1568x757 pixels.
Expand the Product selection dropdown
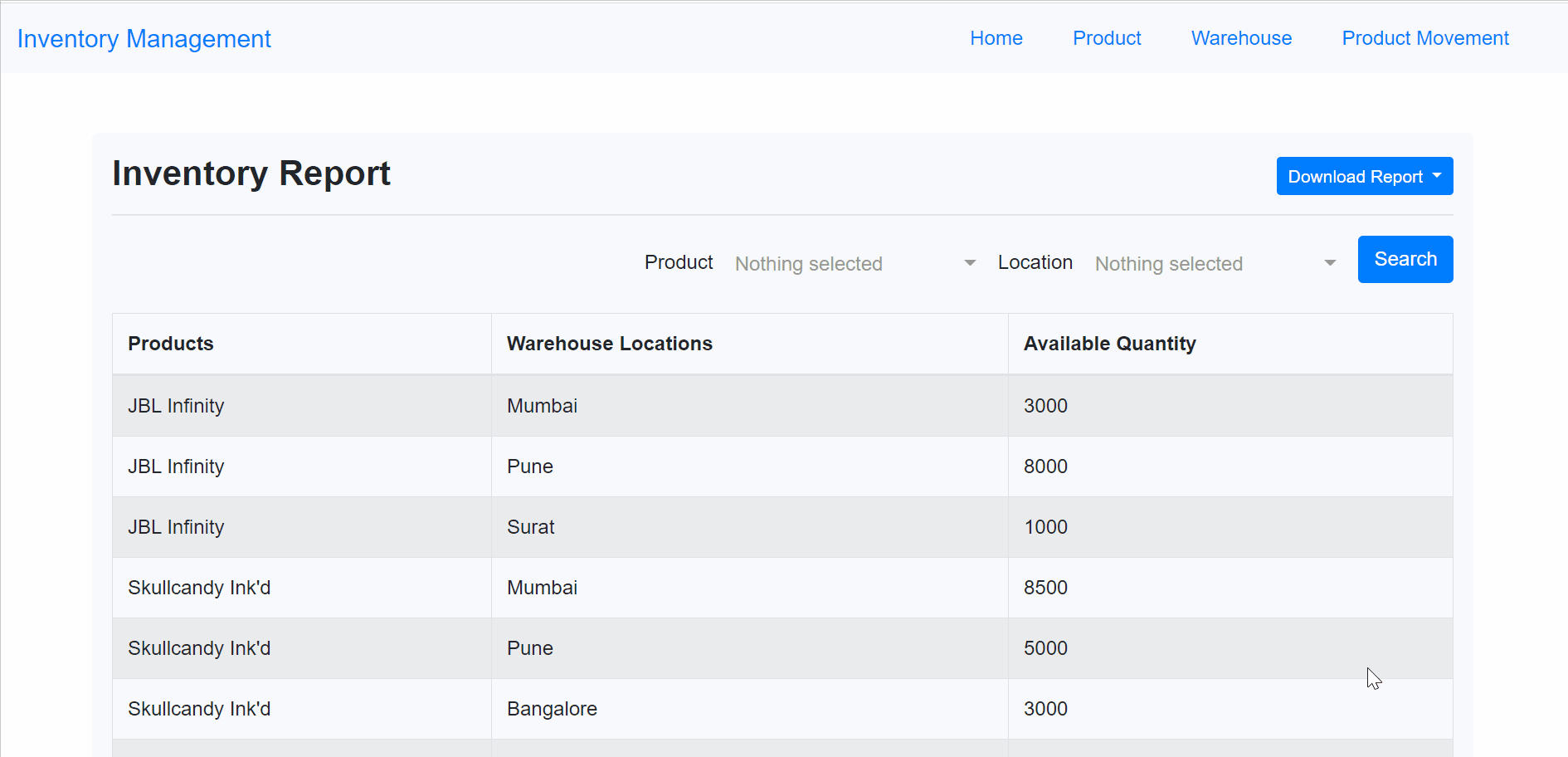click(855, 263)
